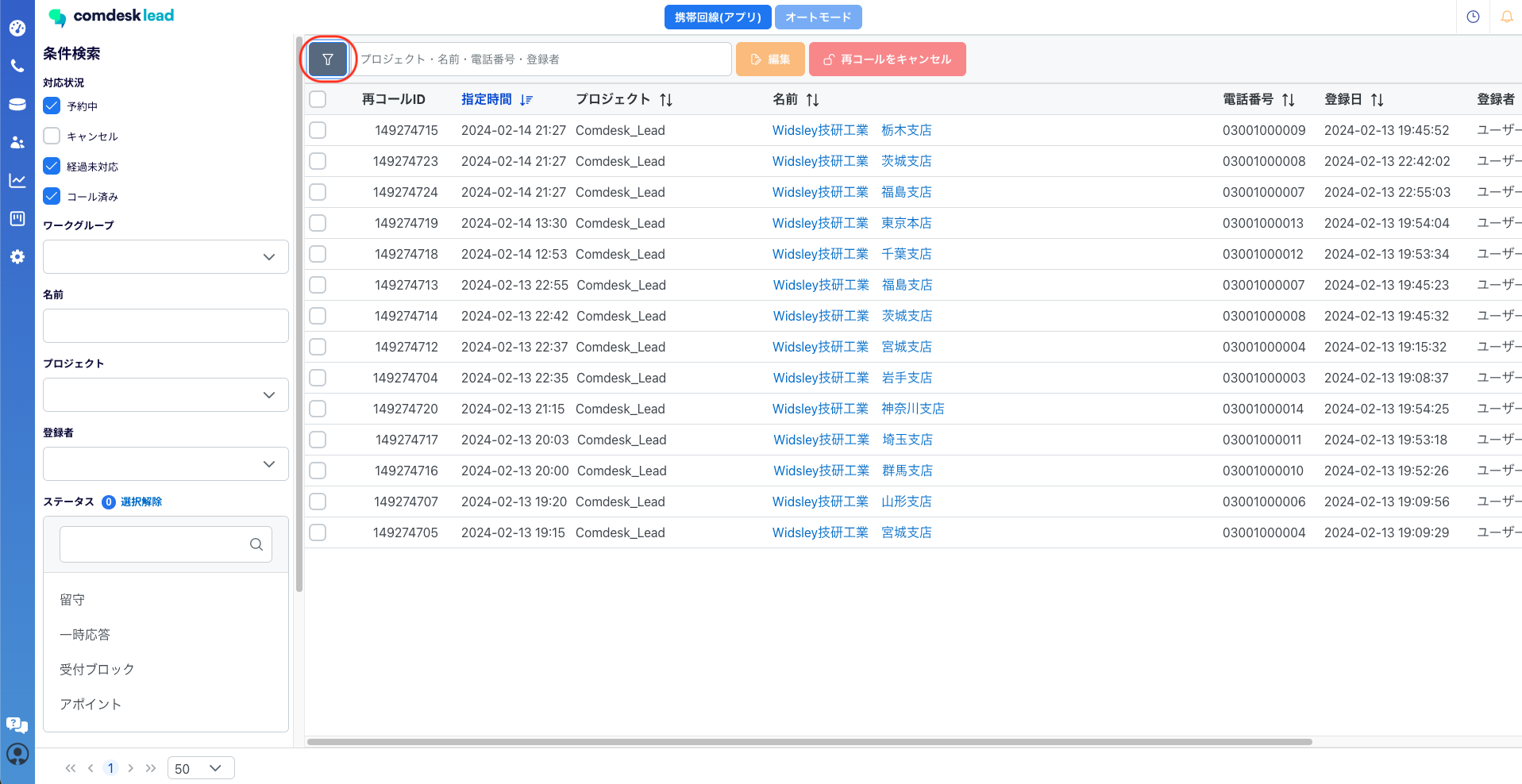Click the horizontal scrollbar below the table
The image size is (1522, 784).
coord(808,742)
